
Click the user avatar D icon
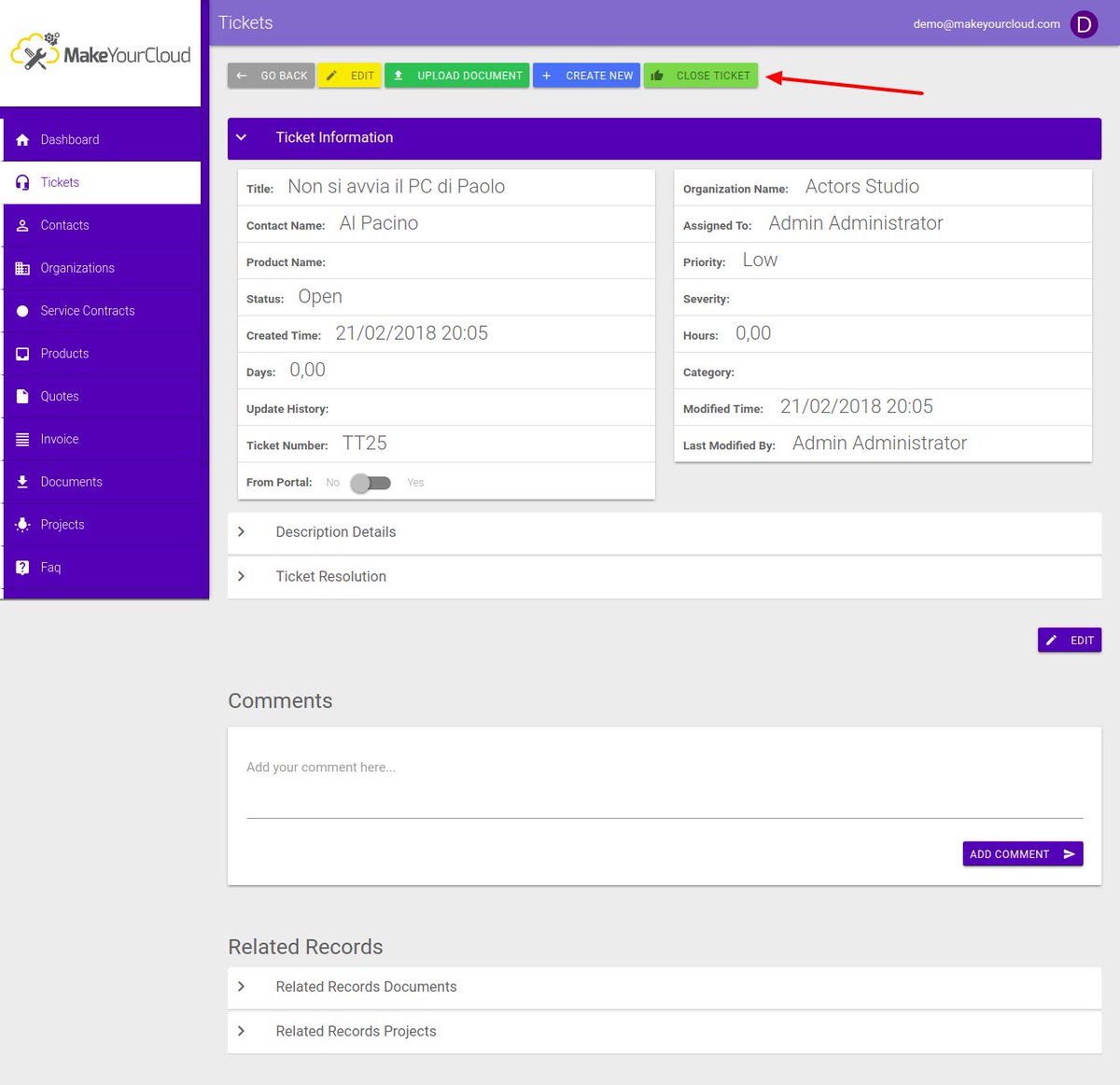pos(1084,24)
